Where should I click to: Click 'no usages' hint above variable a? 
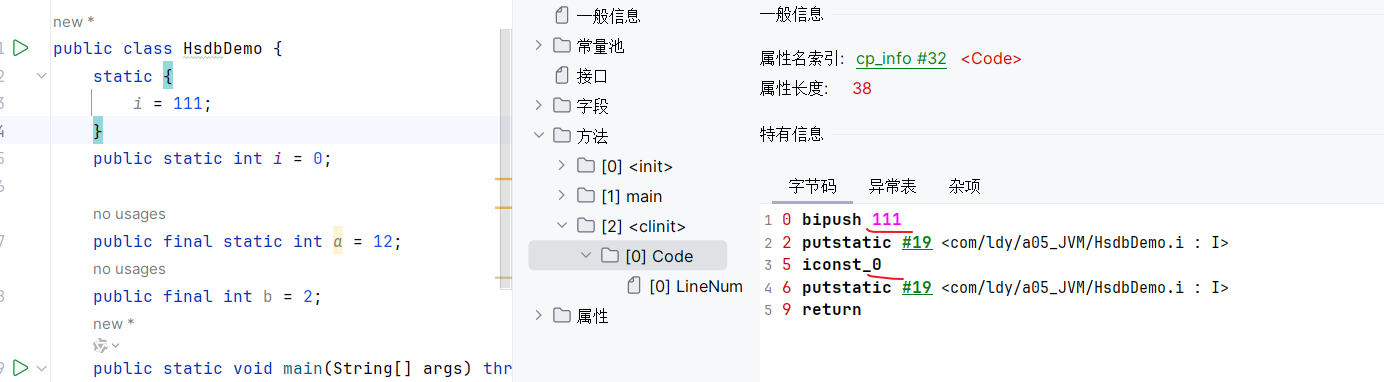129,214
